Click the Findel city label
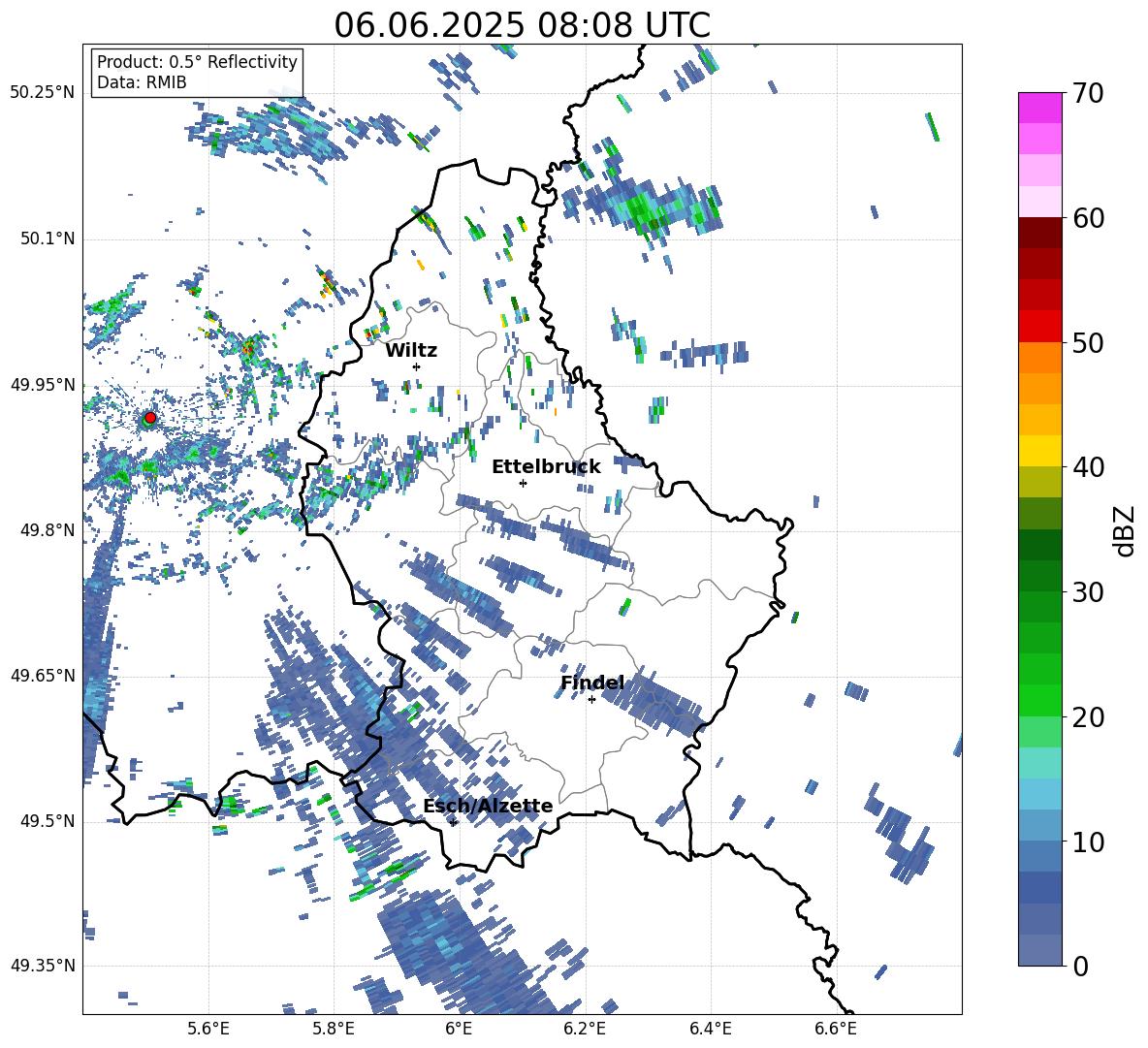Image resolution: width=1148 pixels, height=1048 pixels. [592, 683]
